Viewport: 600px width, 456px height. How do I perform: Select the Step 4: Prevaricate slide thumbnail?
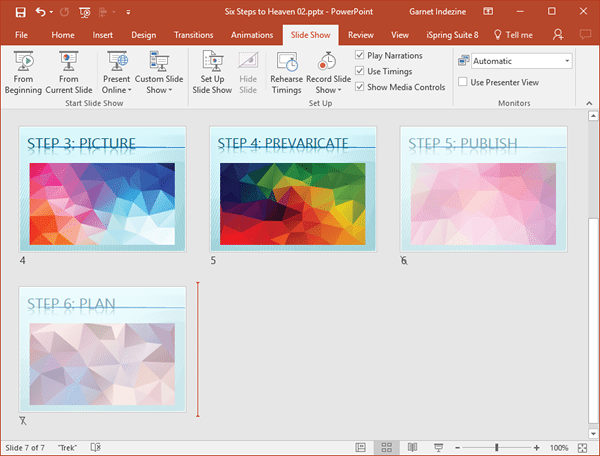[x=293, y=188]
